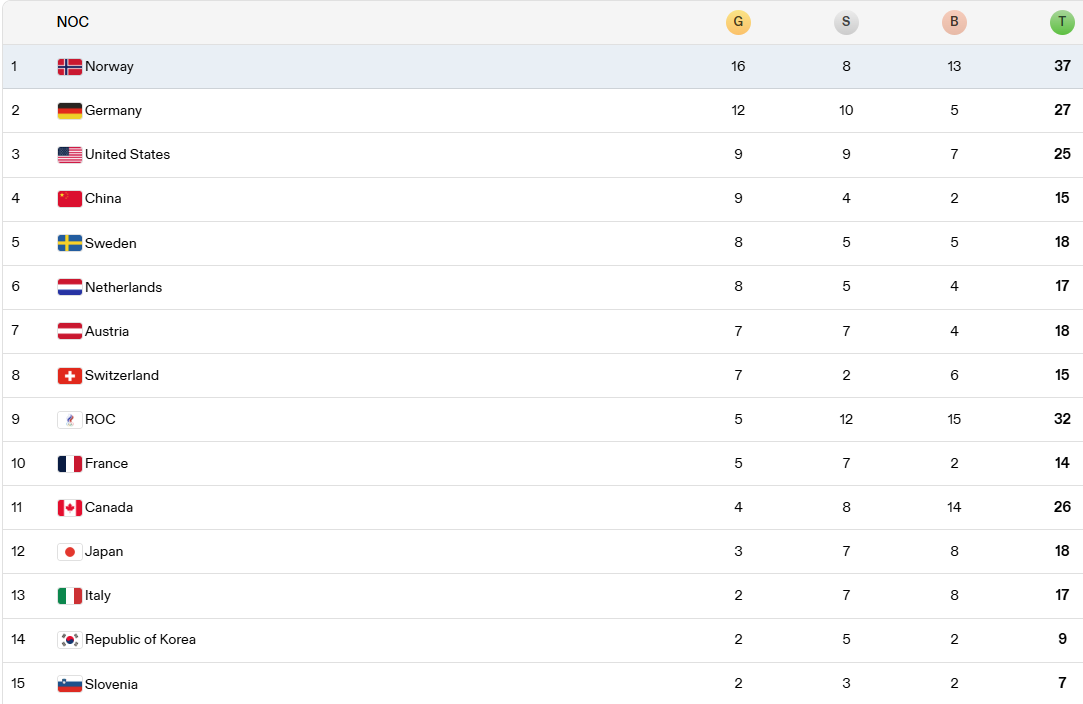Open the Slovenia country link
The image size is (1083, 704).
click(111, 684)
